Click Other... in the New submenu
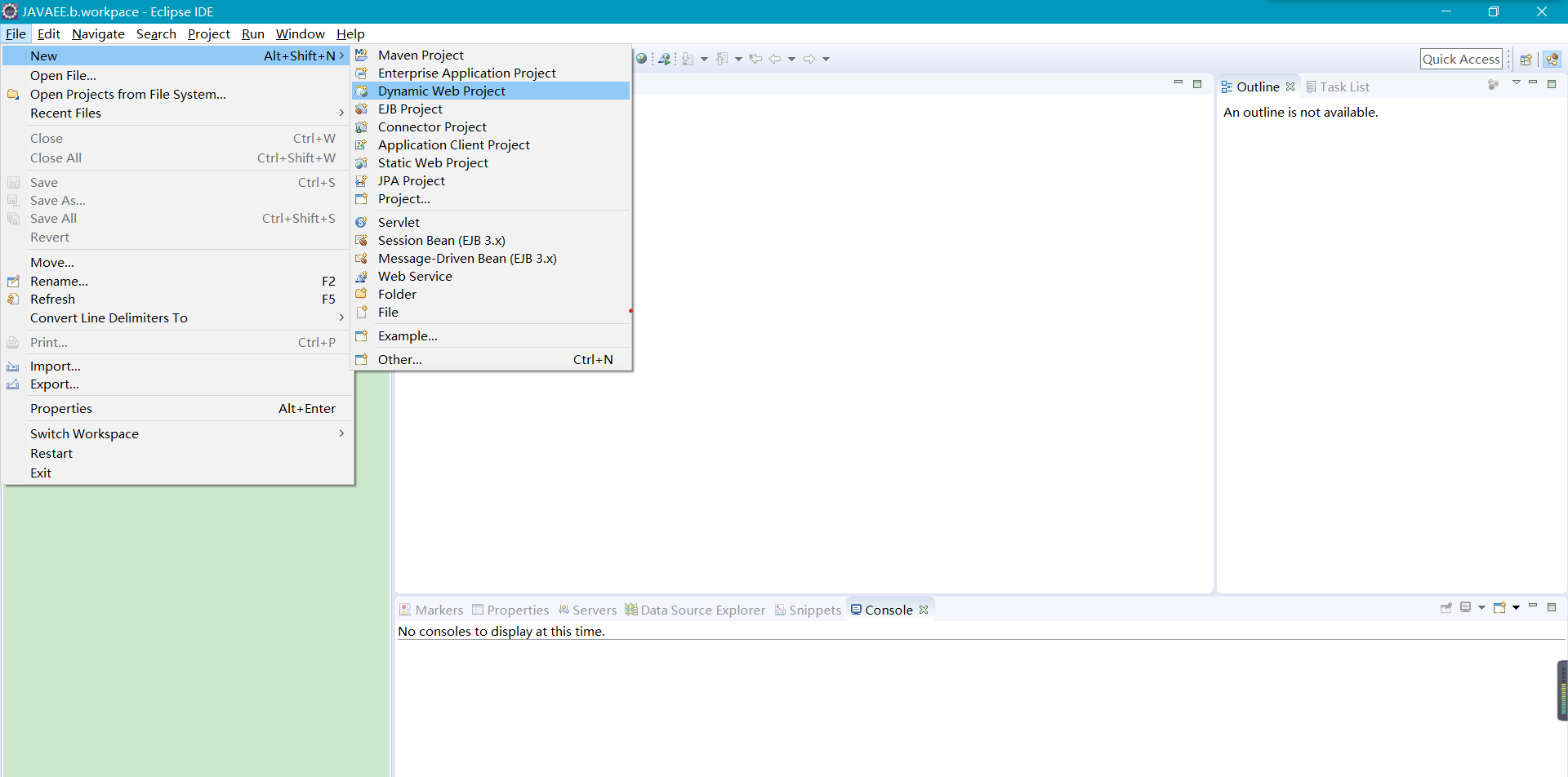Screen dimensions: 1568x777 coord(491,360)
